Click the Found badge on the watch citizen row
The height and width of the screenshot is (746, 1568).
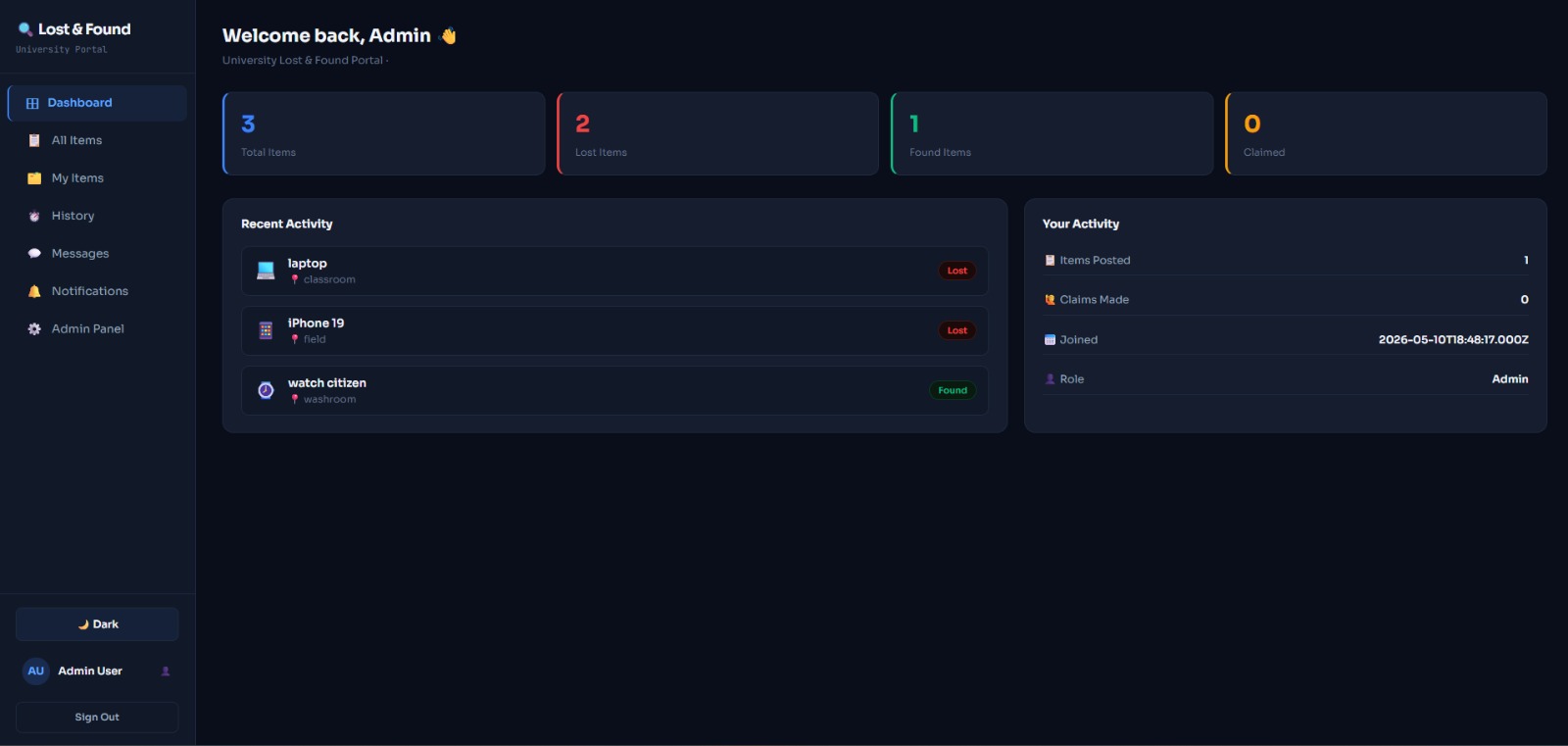pyautogui.click(x=953, y=390)
